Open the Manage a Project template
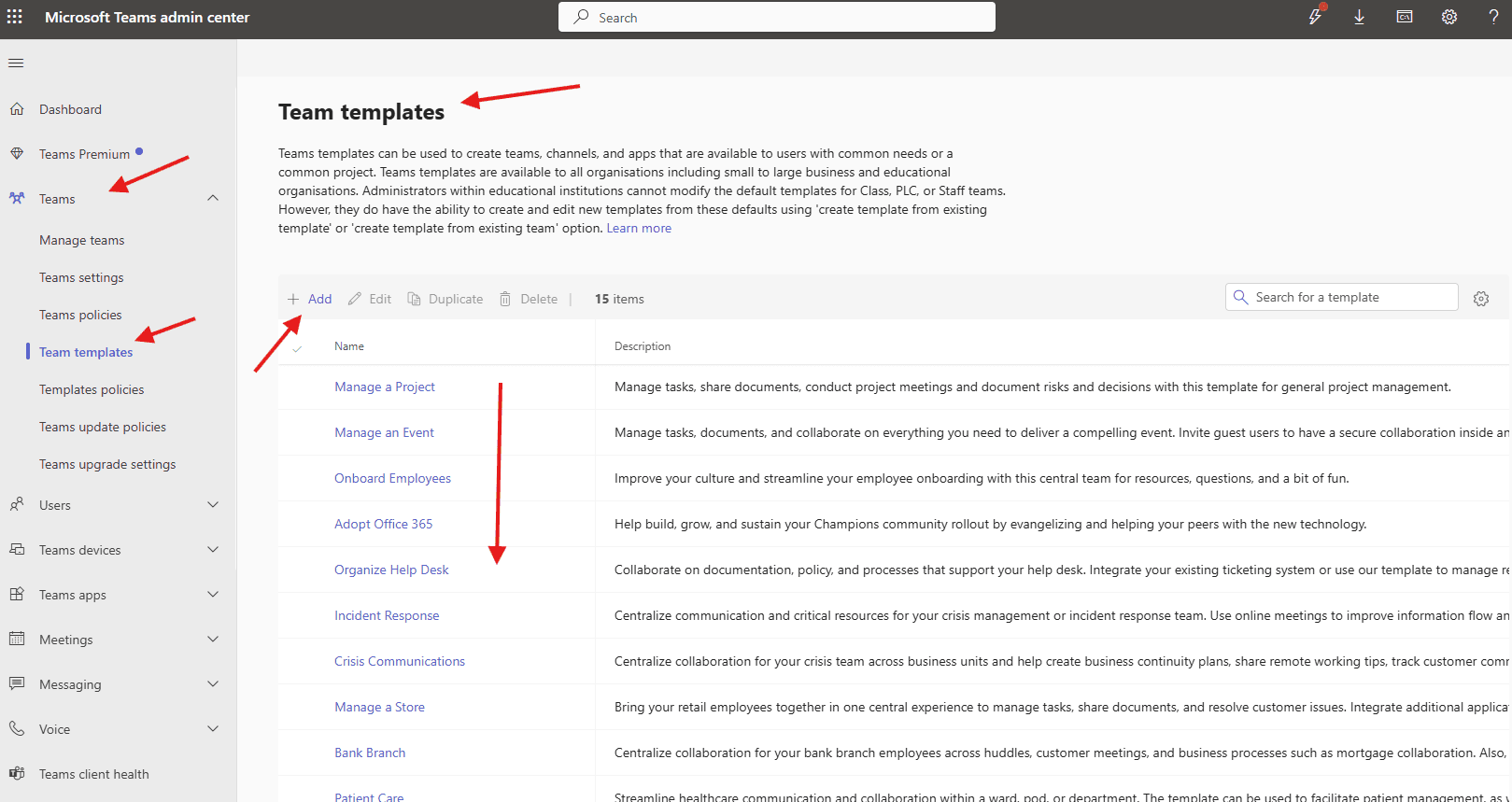Viewport: 1512px width, 802px height. pyautogui.click(x=385, y=387)
